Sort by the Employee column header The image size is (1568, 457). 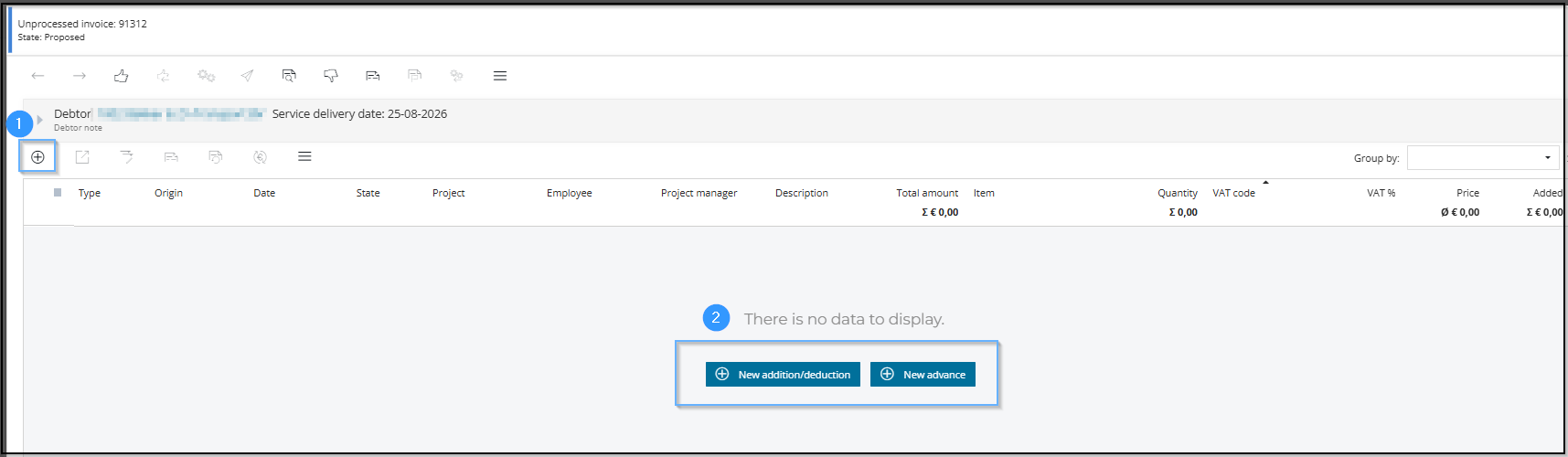click(569, 193)
